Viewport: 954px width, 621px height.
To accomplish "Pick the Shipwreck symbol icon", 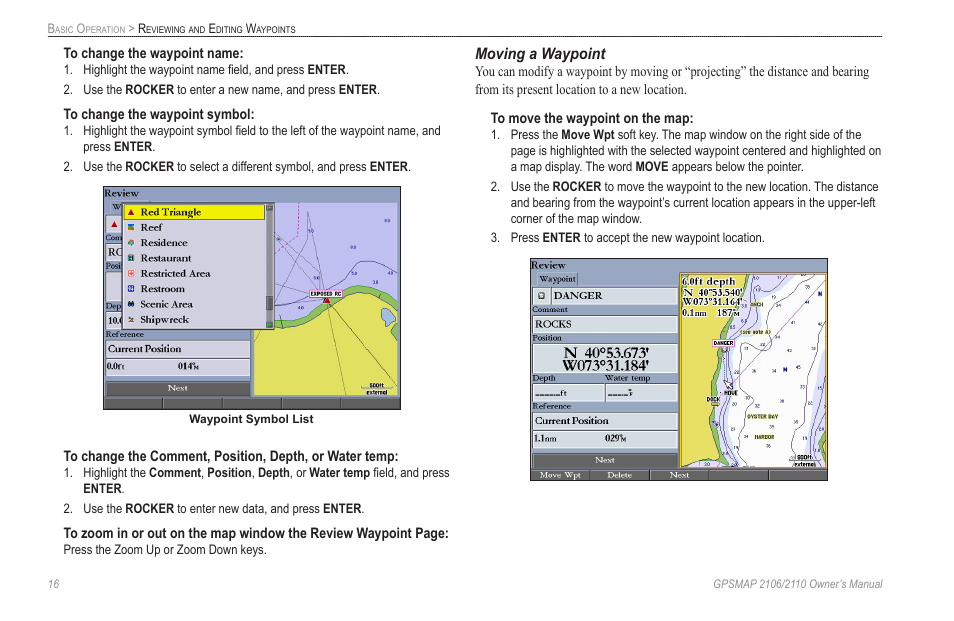I will click(131, 319).
